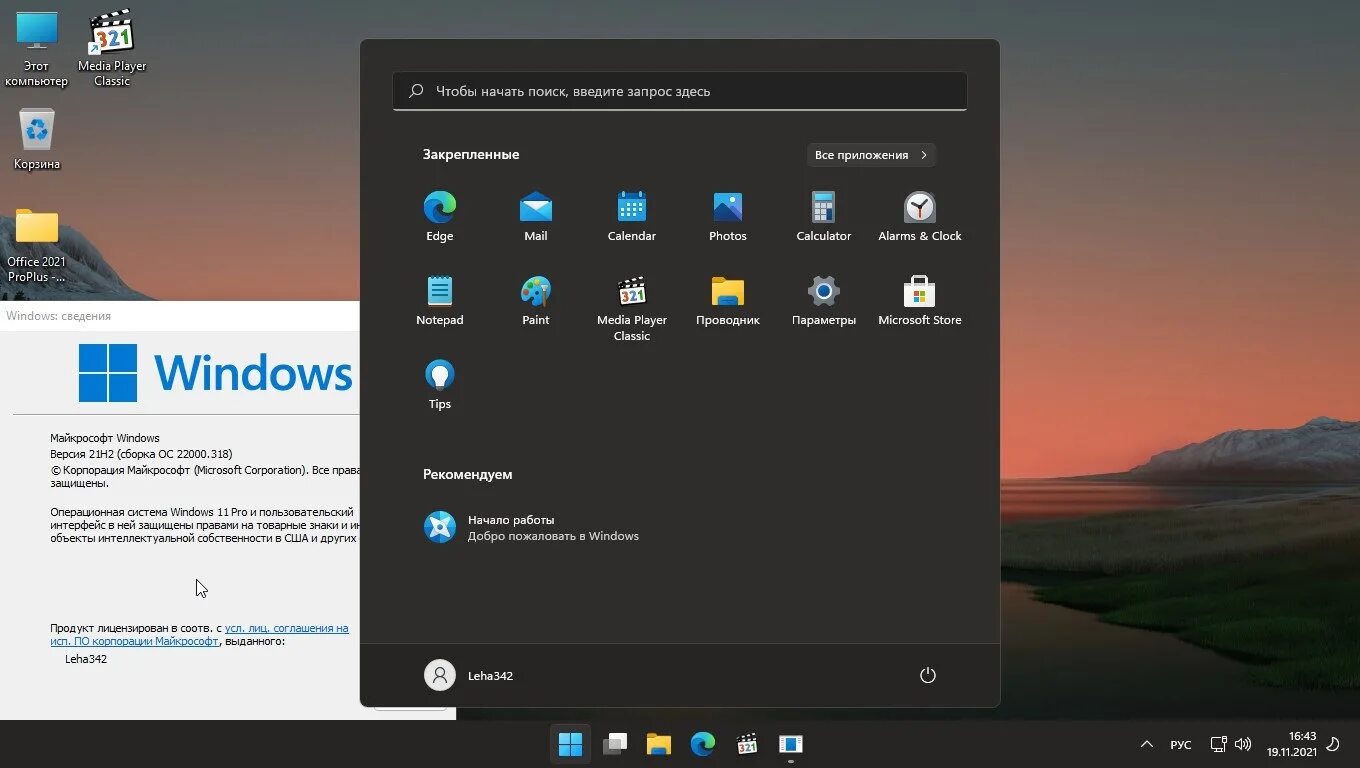Open усл. лиц. соглашения license link
Image resolution: width=1360 pixels, height=768 pixels.
(x=199, y=635)
